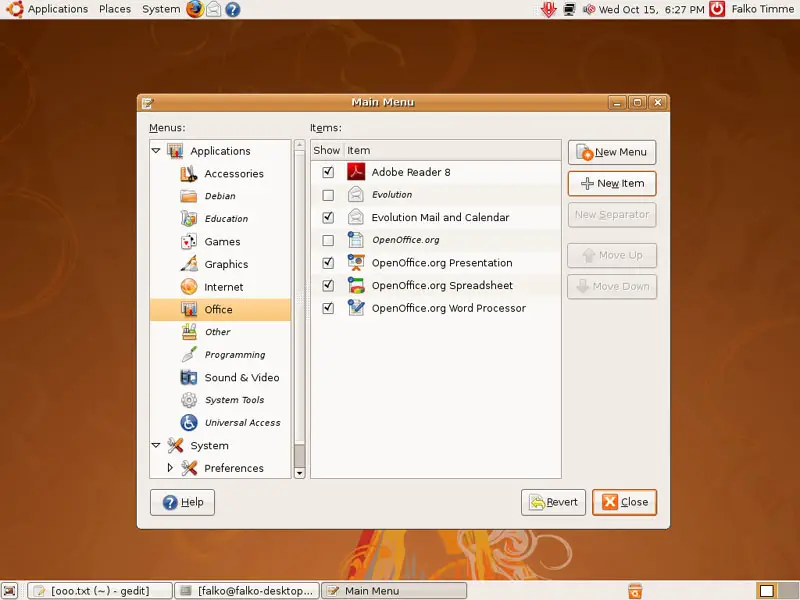Image resolution: width=800 pixels, height=600 pixels.
Task: Enable the italic Evolution item checkbox
Action: pos(328,195)
